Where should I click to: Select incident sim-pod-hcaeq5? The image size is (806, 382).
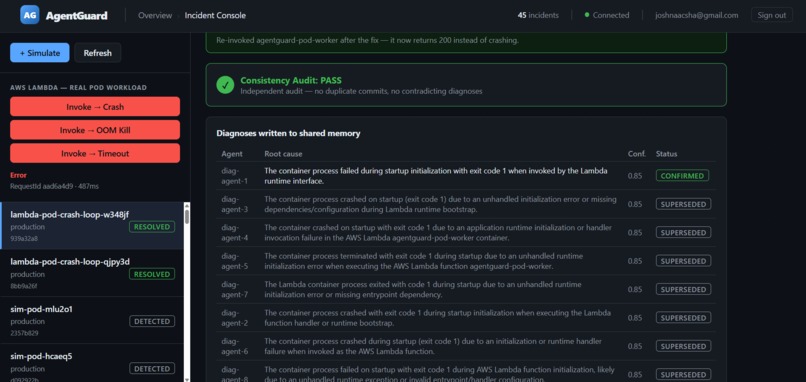tap(93, 363)
